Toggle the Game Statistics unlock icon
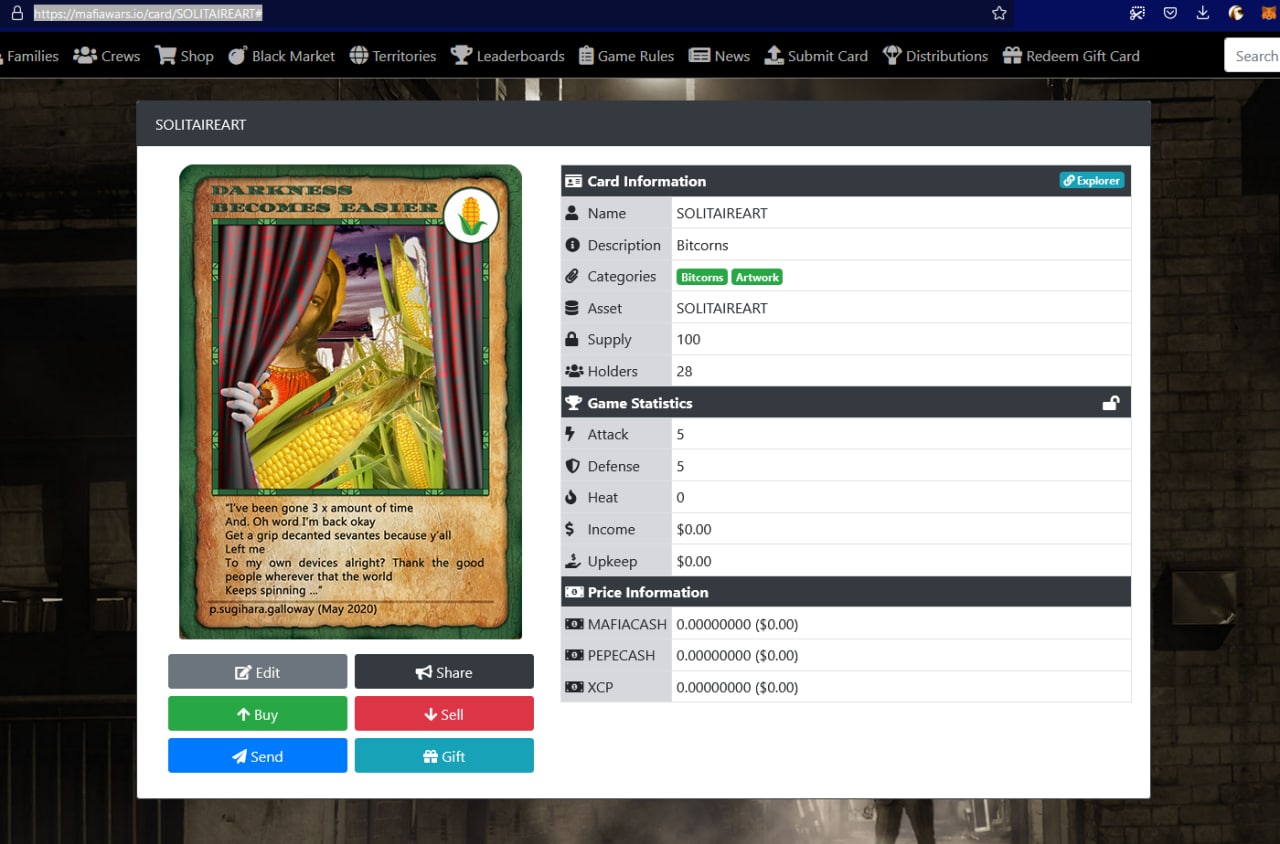The width and height of the screenshot is (1280, 844). pos(1111,403)
